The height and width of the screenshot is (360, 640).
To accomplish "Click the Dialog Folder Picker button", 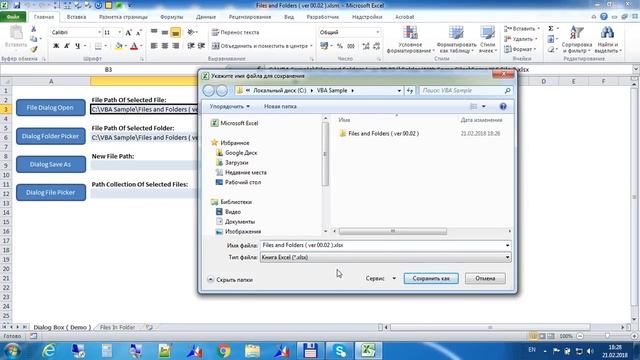I will point(51,136).
